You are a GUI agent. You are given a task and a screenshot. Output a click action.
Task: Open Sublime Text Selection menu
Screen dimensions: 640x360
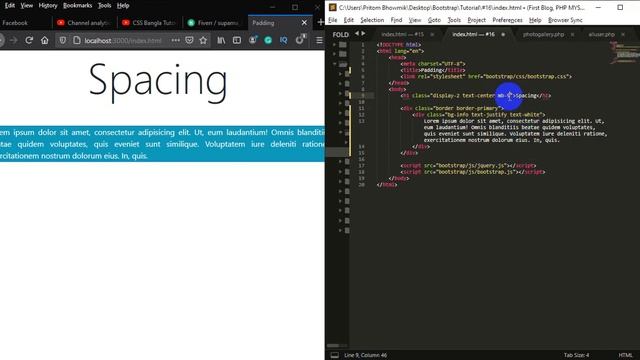372,20
